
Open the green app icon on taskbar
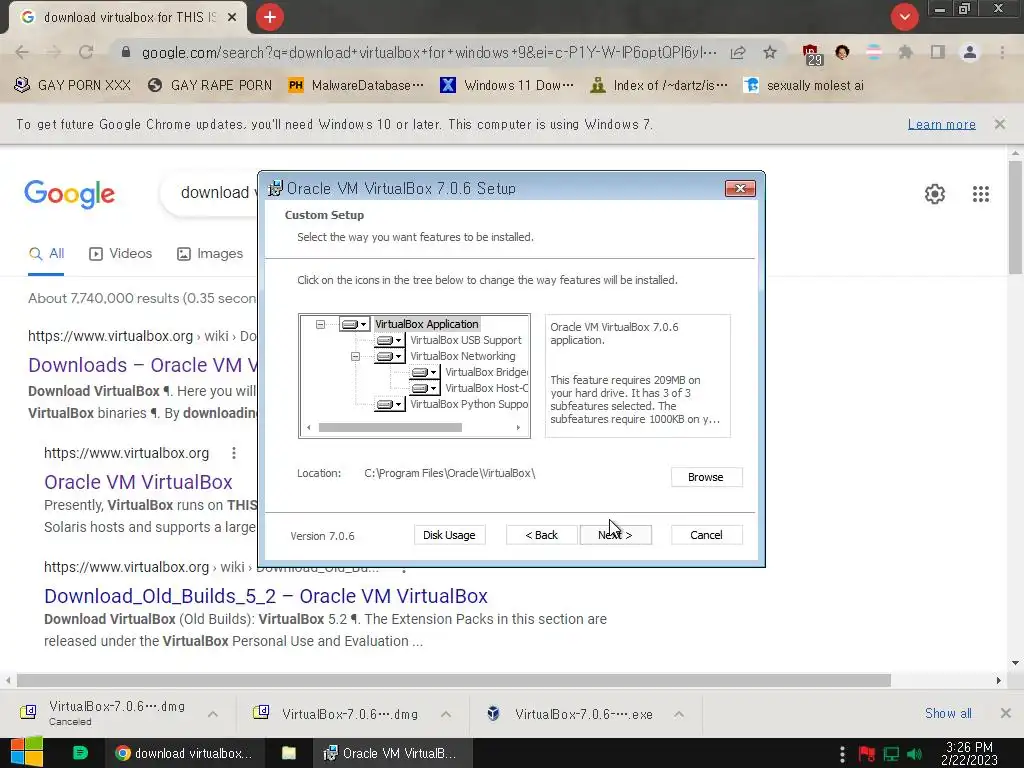pyautogui.click(x=80, y=753)
